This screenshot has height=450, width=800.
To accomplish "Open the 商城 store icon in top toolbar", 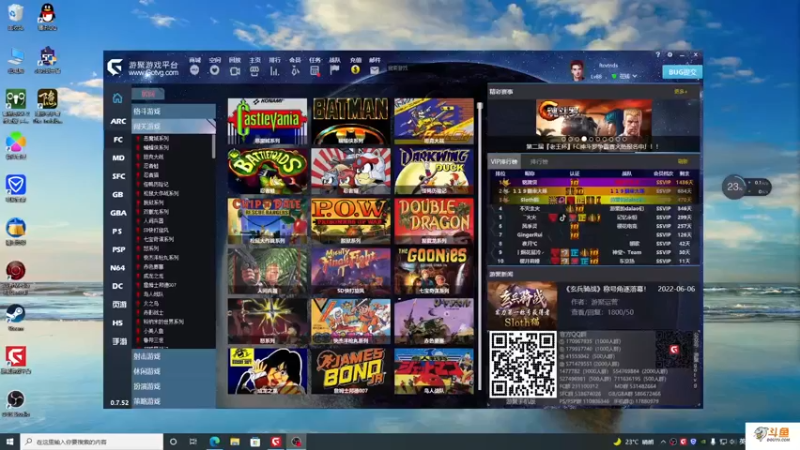I will click(x=194, y=70).
